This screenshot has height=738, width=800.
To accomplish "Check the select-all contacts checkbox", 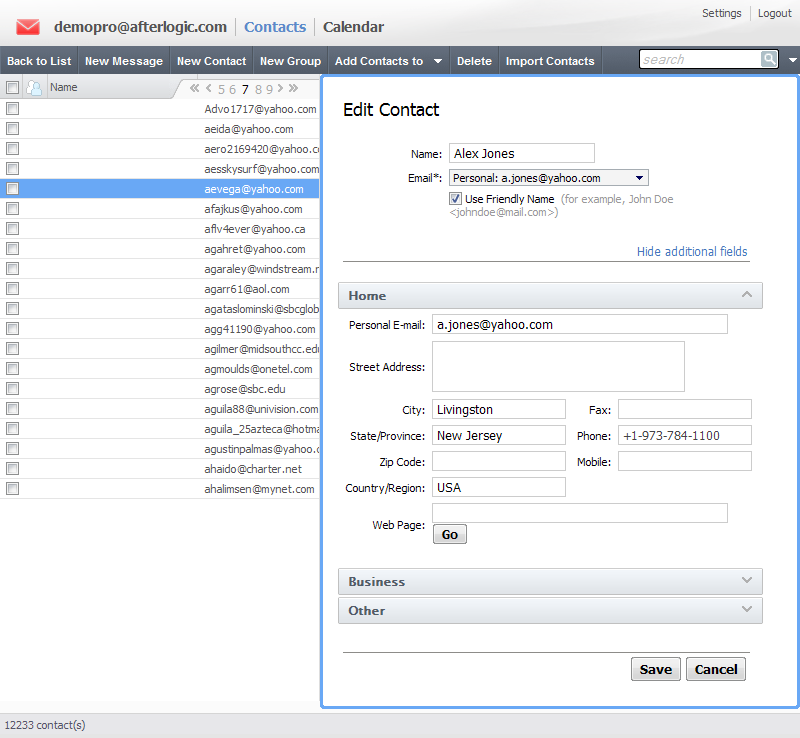I will [13, 88].
